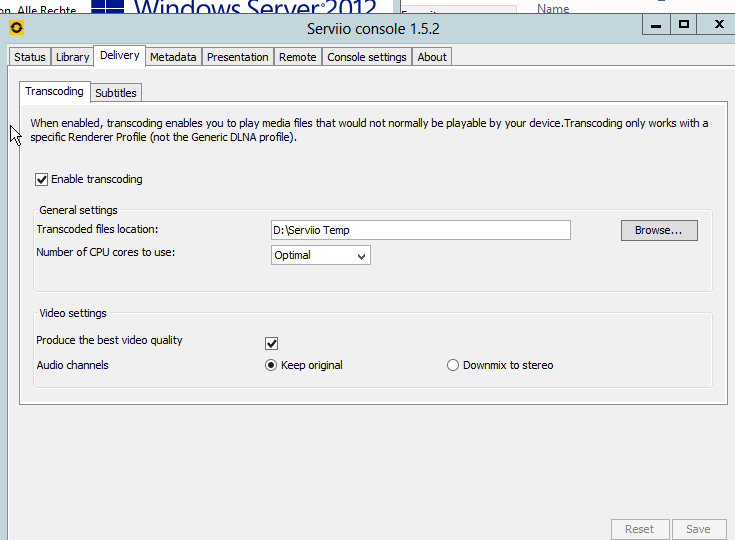Open the Metadata tab
The width and height of the screenshot is (735, 540).
(x=173, y=57)
